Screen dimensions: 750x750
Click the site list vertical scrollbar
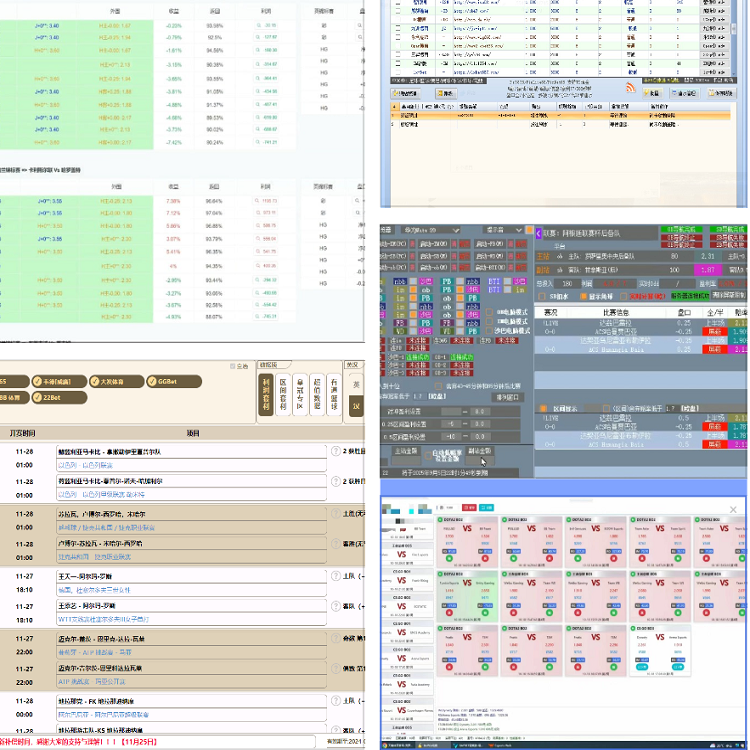[734, 36]
